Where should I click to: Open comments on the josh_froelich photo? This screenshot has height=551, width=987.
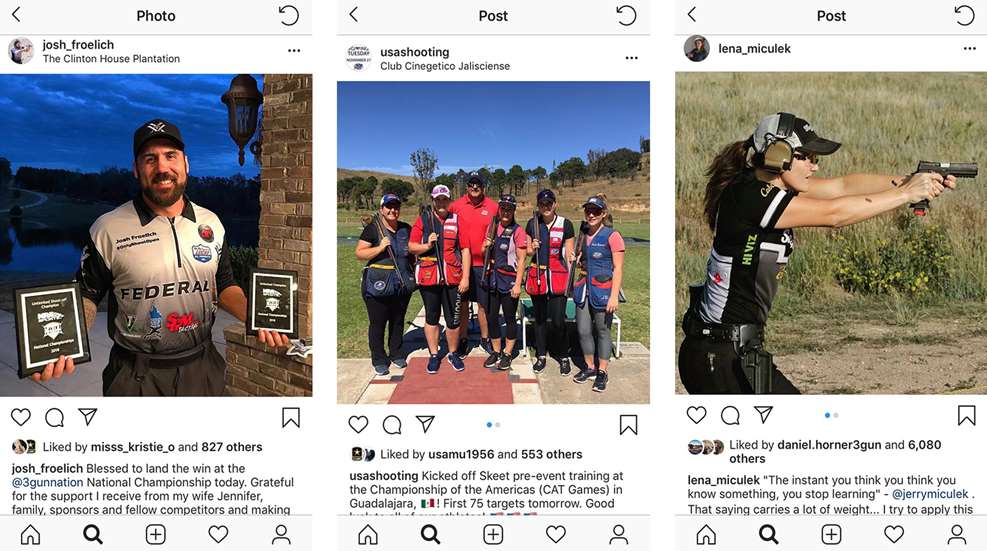(55, 417)
